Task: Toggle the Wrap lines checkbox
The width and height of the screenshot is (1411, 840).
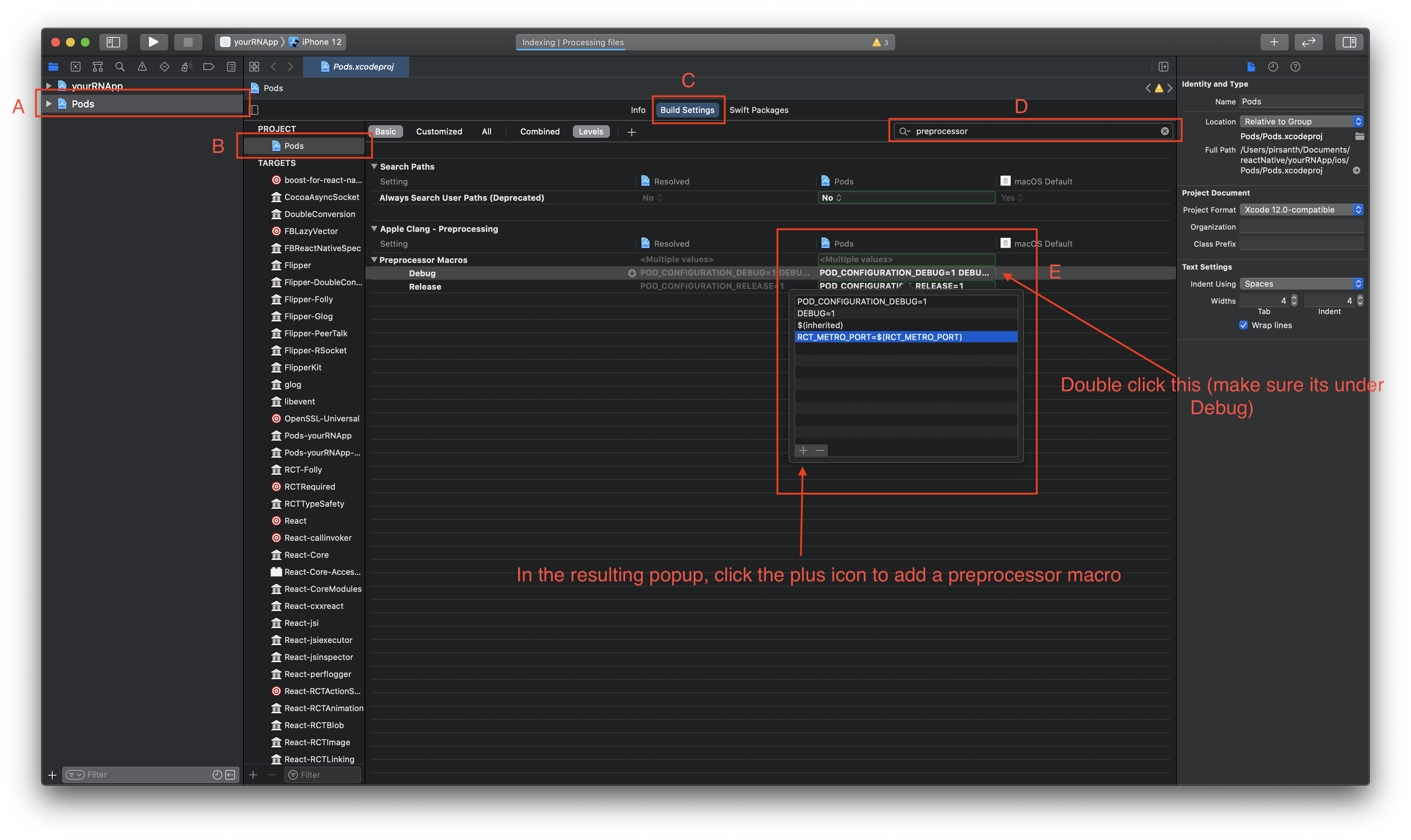Action: [x=1244, y=325]
